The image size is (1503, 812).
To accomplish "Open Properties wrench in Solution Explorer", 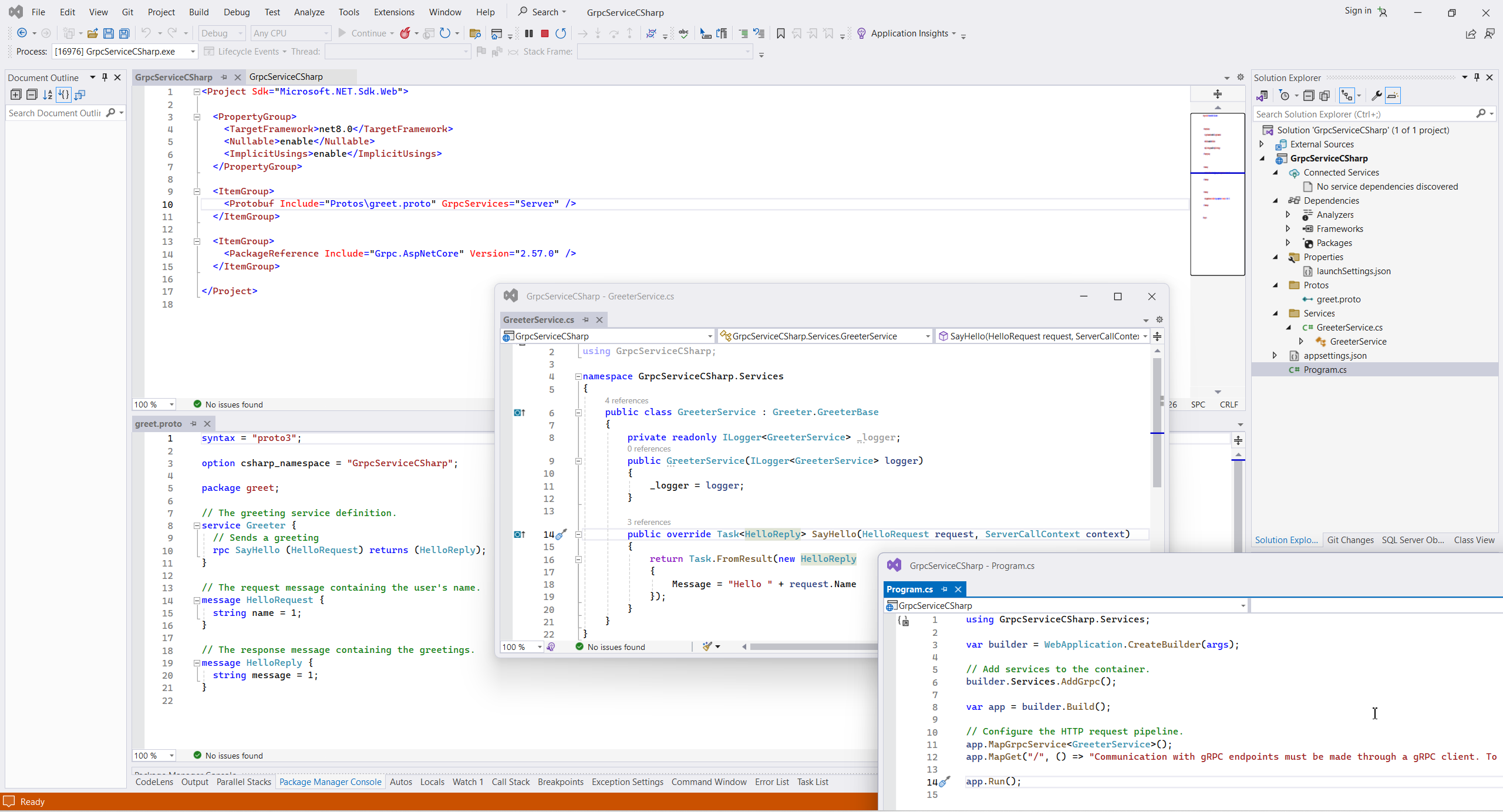I will [1376, 96].
